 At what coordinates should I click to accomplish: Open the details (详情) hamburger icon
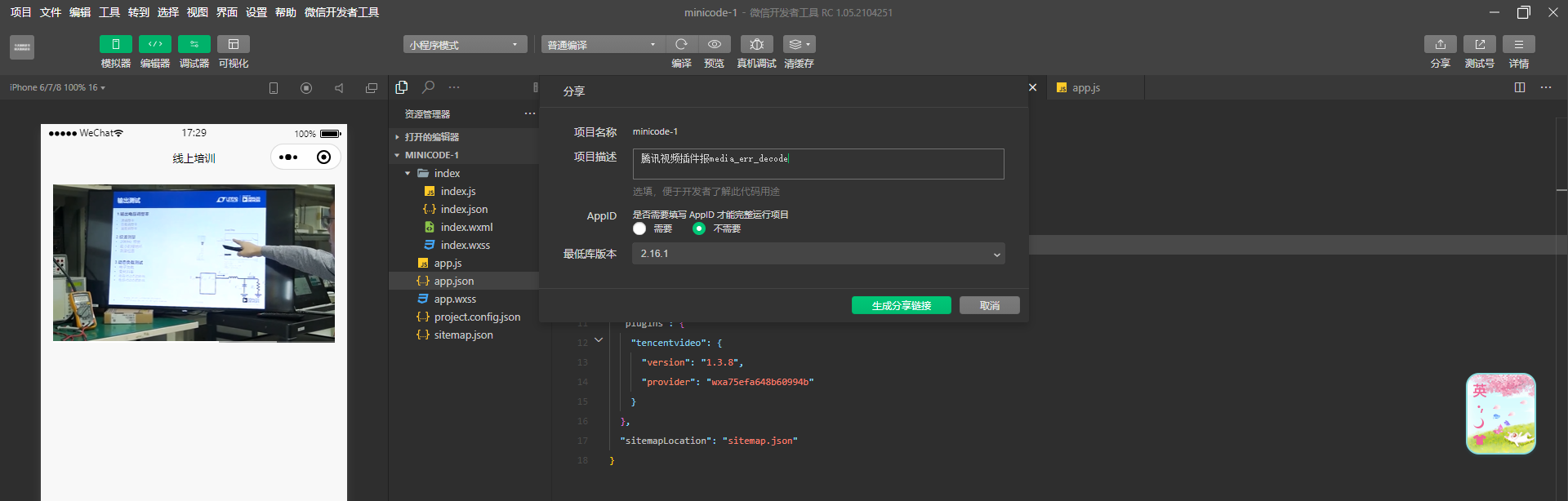click(1518, 44)
